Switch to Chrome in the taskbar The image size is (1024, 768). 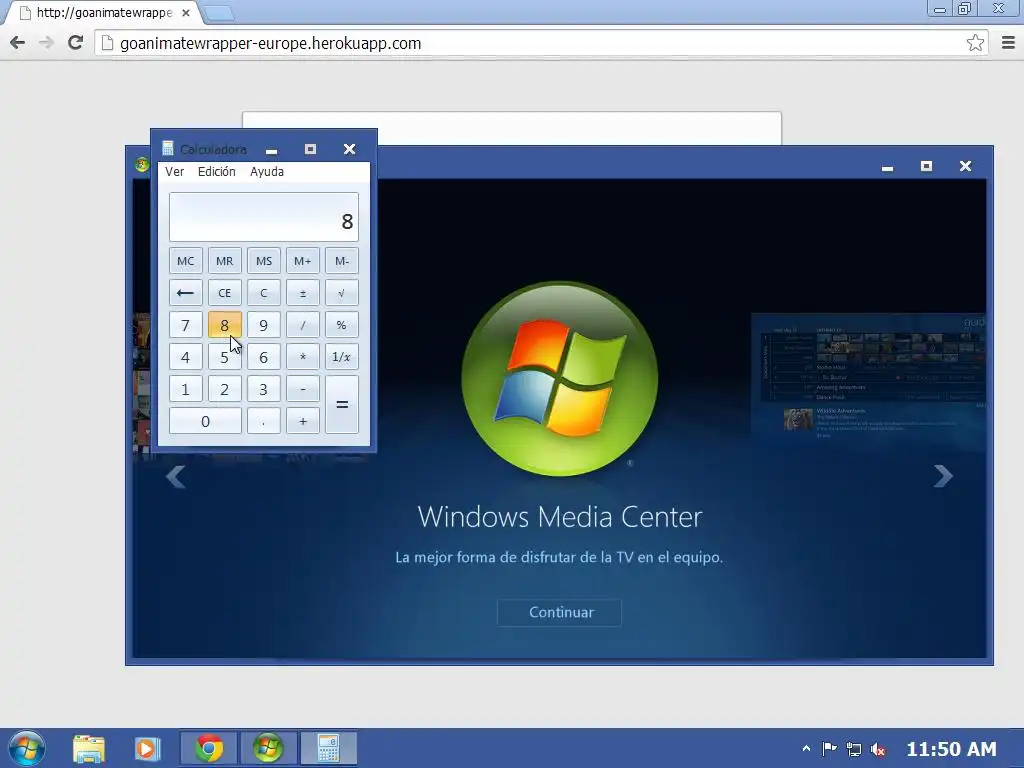click(209, 748)
